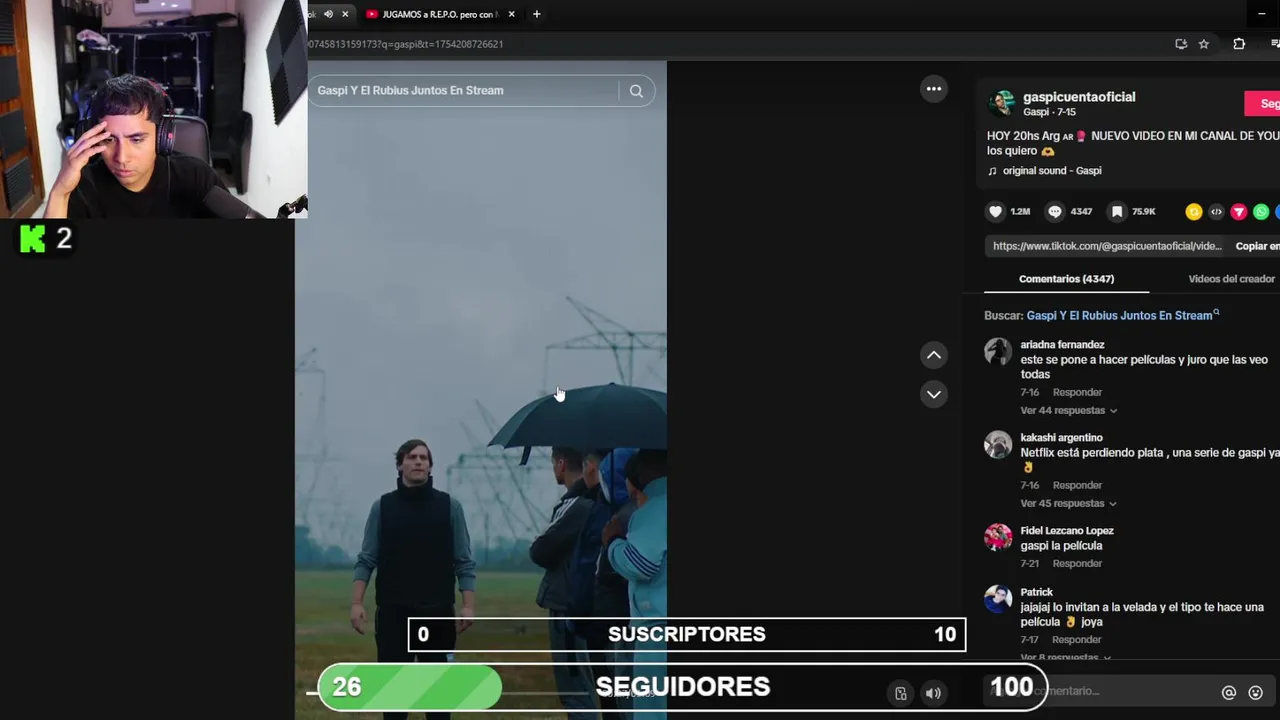Click the yellow repost icon
This screenshot has height=720, width=1280.
pyautogui.click(x=1193, y=211)
